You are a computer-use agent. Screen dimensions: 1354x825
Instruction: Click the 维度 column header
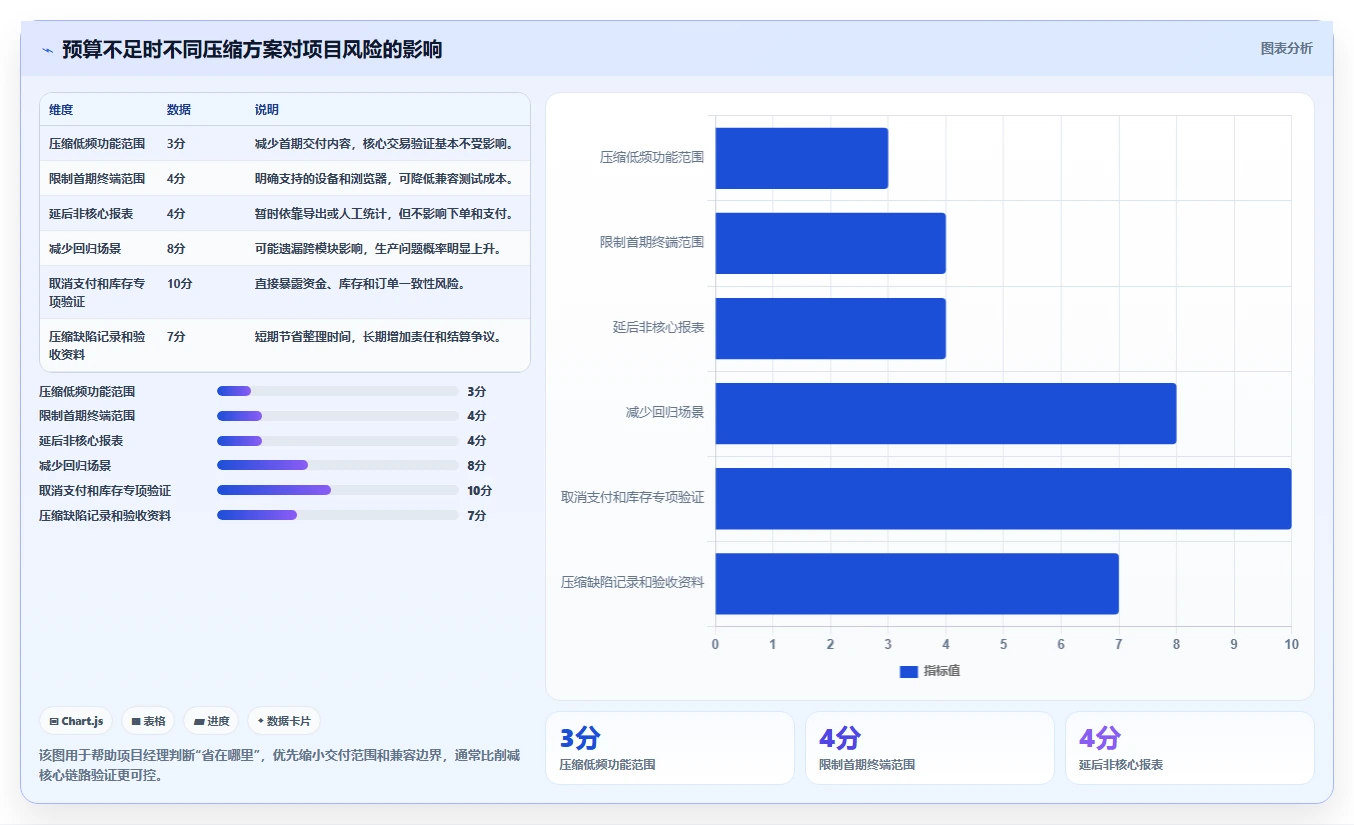click(x=61, y=110)
